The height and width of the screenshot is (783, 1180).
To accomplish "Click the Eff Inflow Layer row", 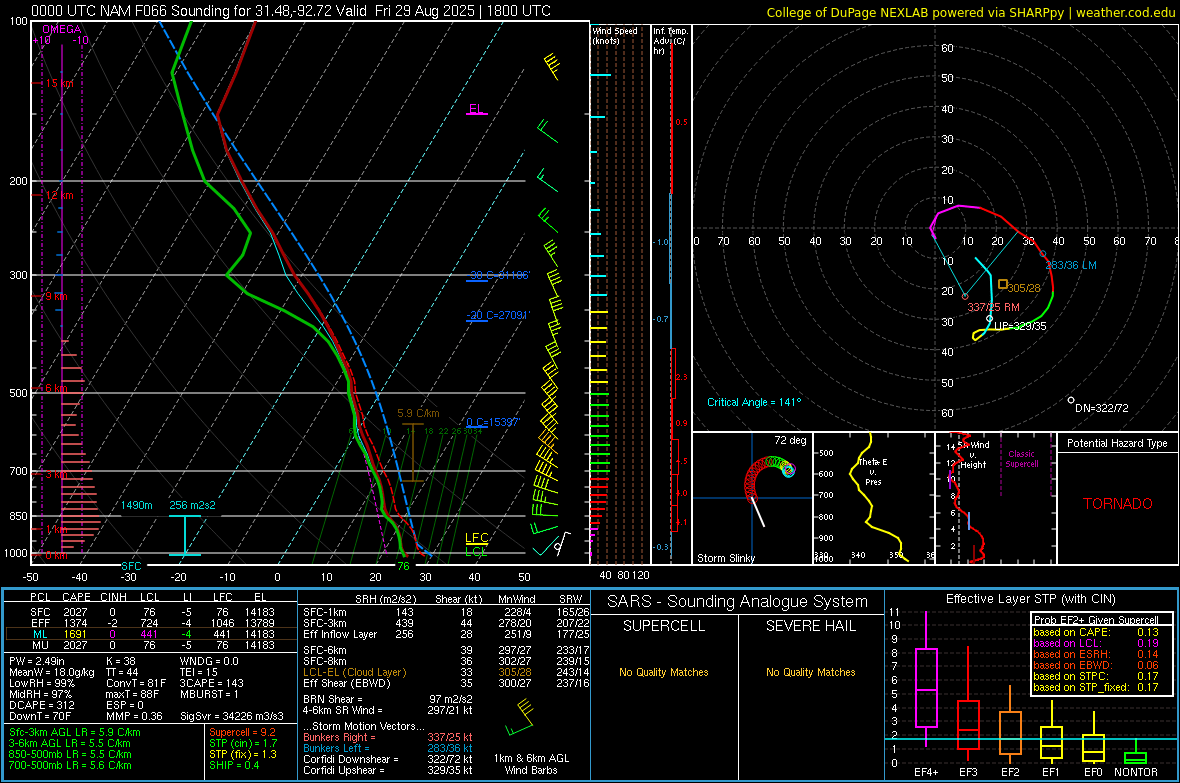I will click(446, 634).
